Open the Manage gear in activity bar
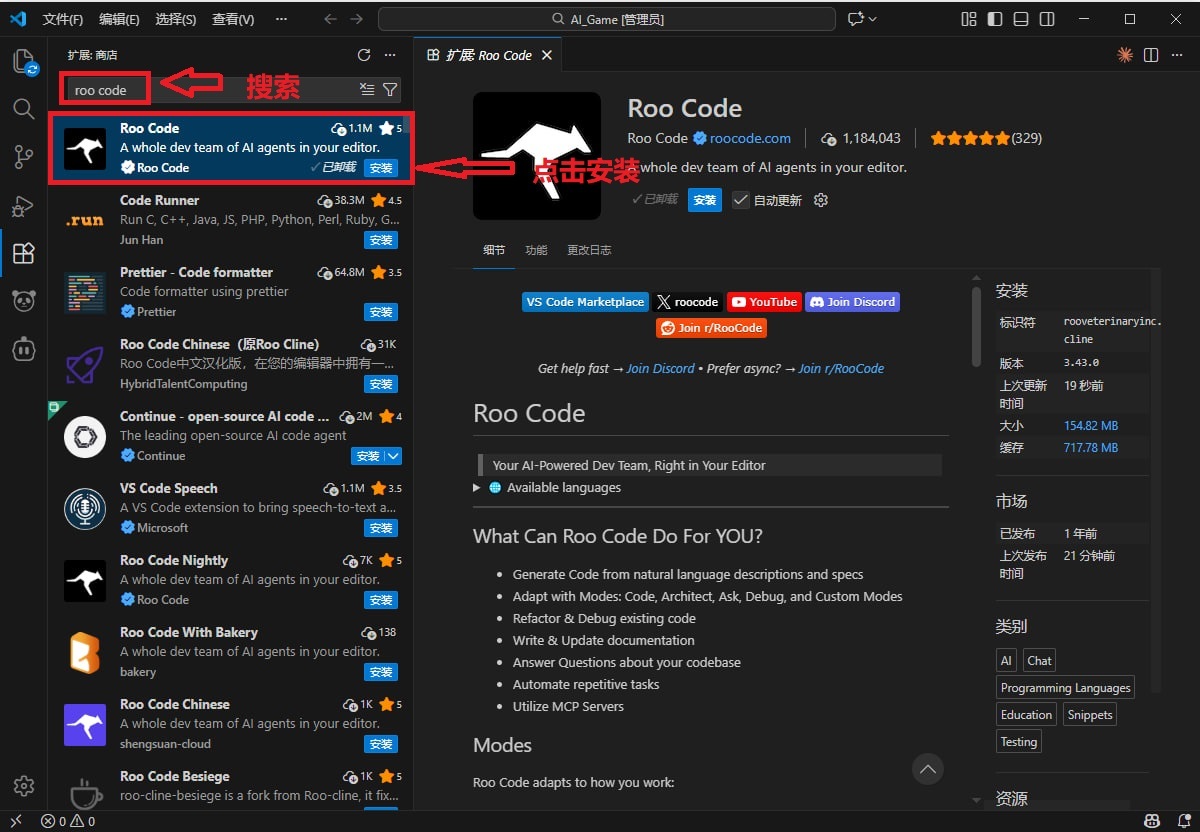Screen dimensions: 1200x832 point(23,786)
